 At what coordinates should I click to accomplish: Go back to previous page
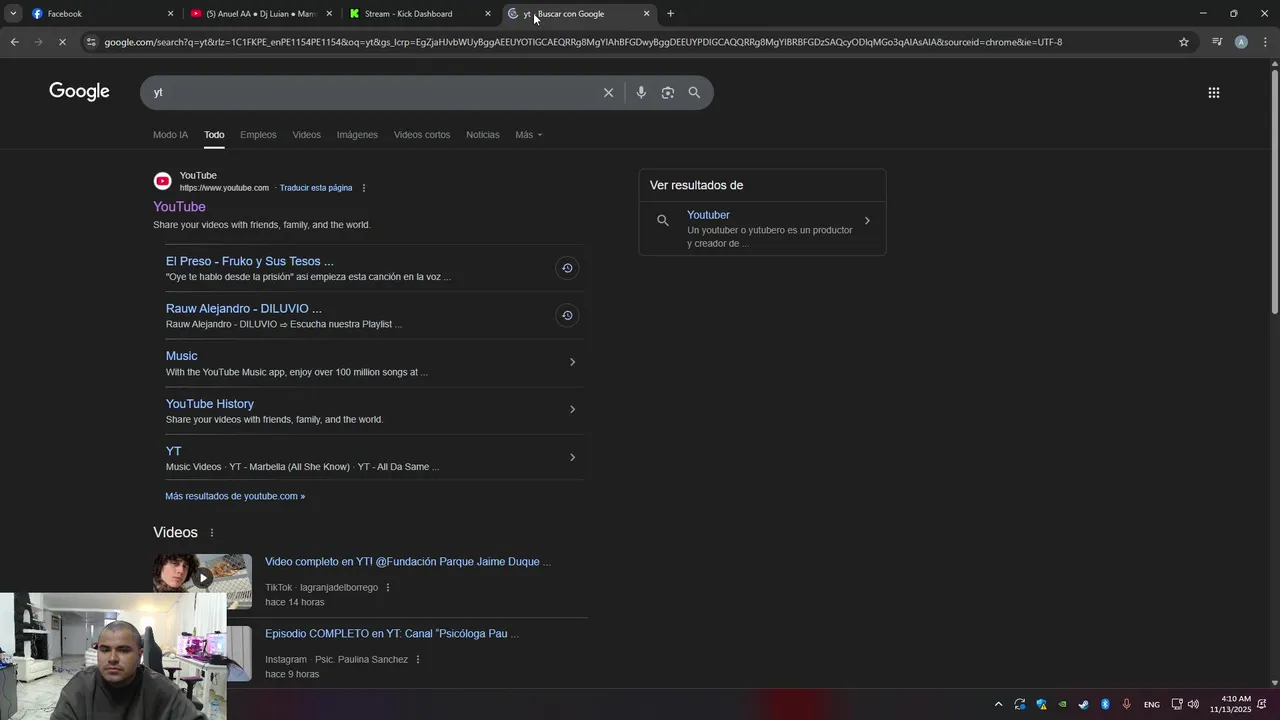pyautogui.click(x=14, y=42)
